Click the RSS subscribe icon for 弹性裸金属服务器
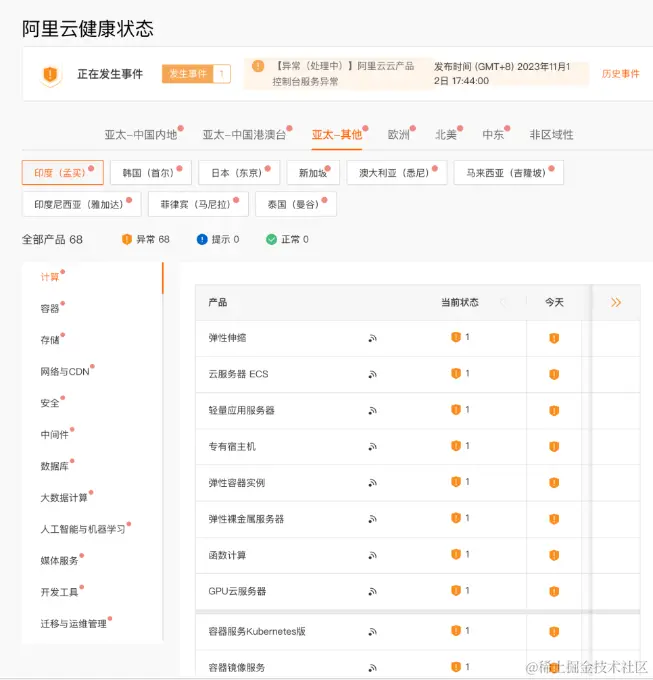The height and width of the screenshot is (680, 653). pyautogui.click(x=372, y=519)
